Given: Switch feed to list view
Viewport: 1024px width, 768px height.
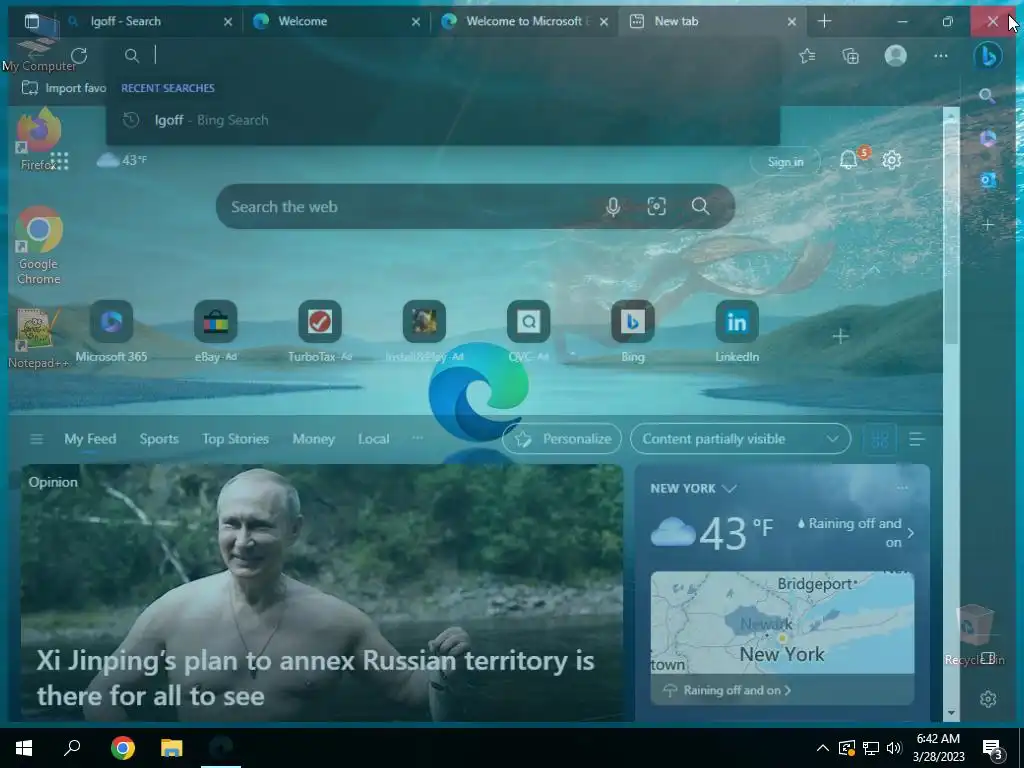Looking at the screenshot, I should 916,439.
